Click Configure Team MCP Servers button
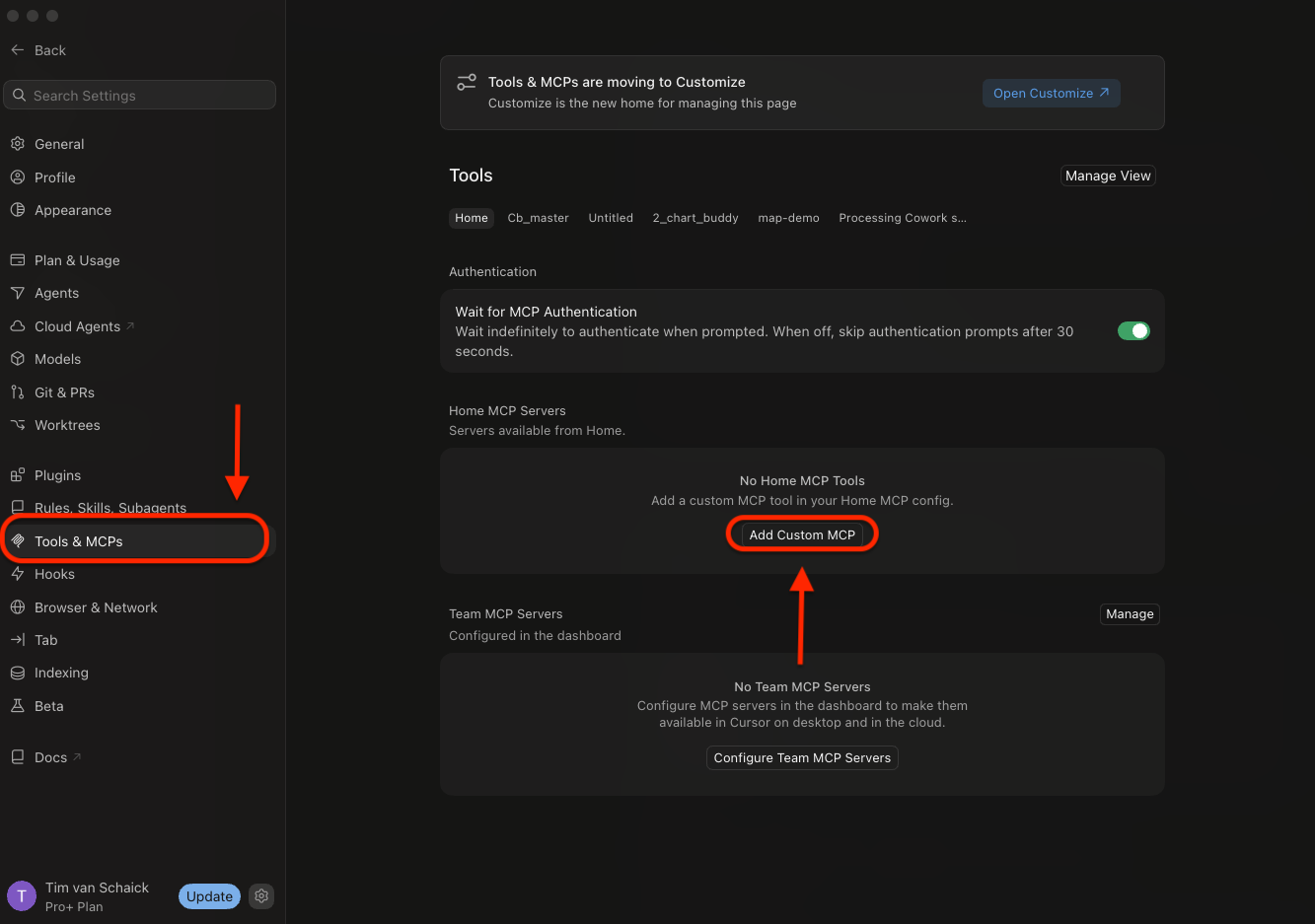Screen dimensions: 1315x924 (x=802, y=757)
